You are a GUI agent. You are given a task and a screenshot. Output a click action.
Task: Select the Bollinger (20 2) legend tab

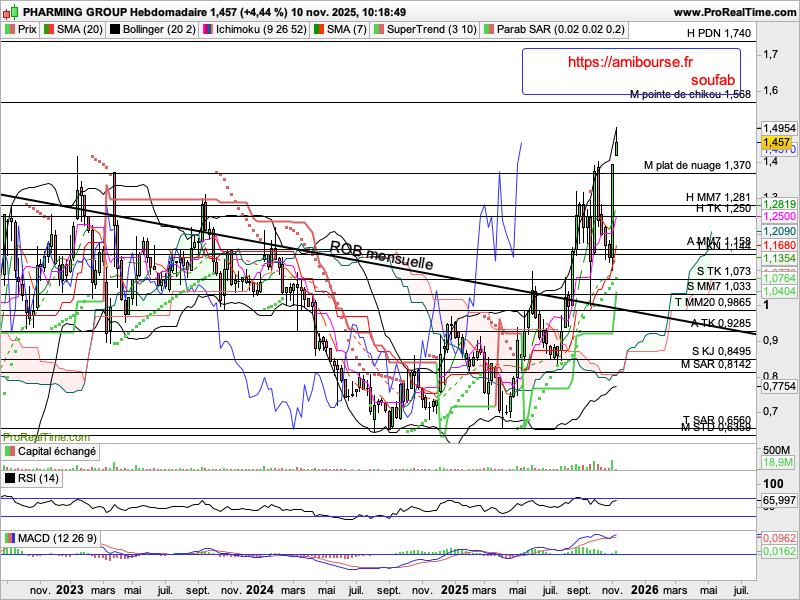[158, 30]
